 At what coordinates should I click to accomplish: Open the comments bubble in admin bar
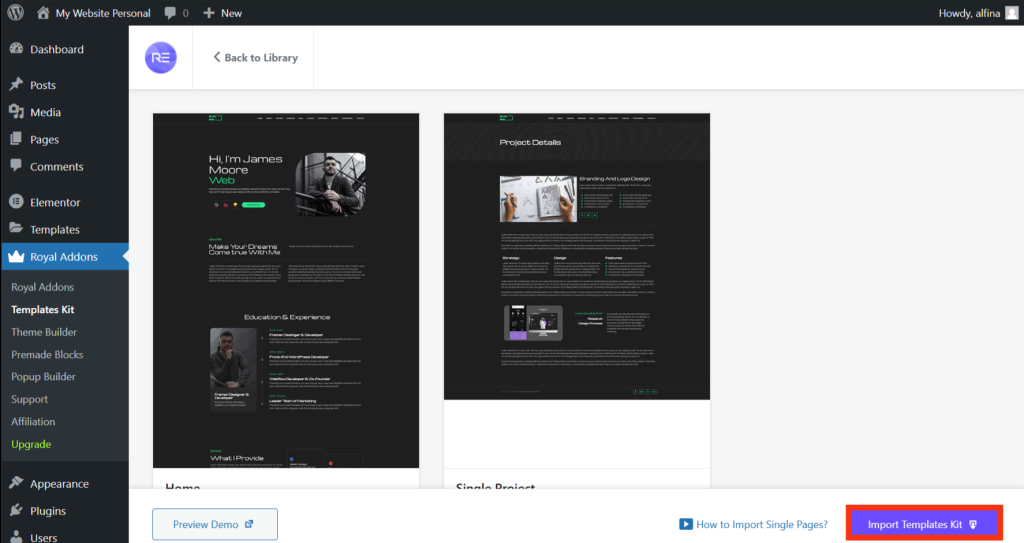point(176,13)
